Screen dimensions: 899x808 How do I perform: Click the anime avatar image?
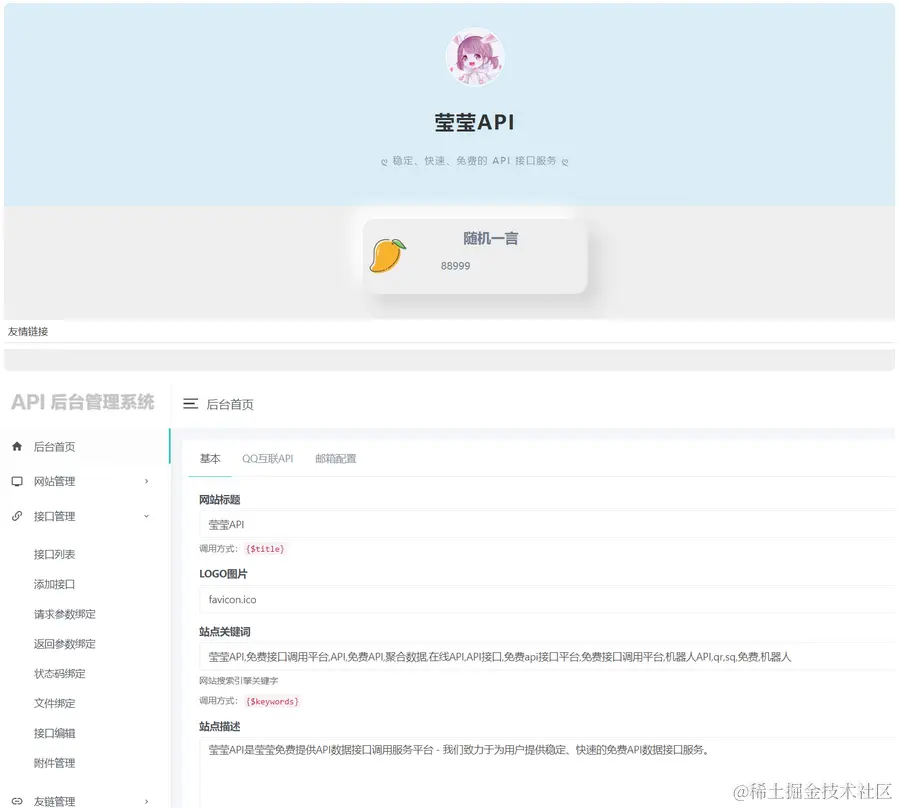tap(475, 57)
